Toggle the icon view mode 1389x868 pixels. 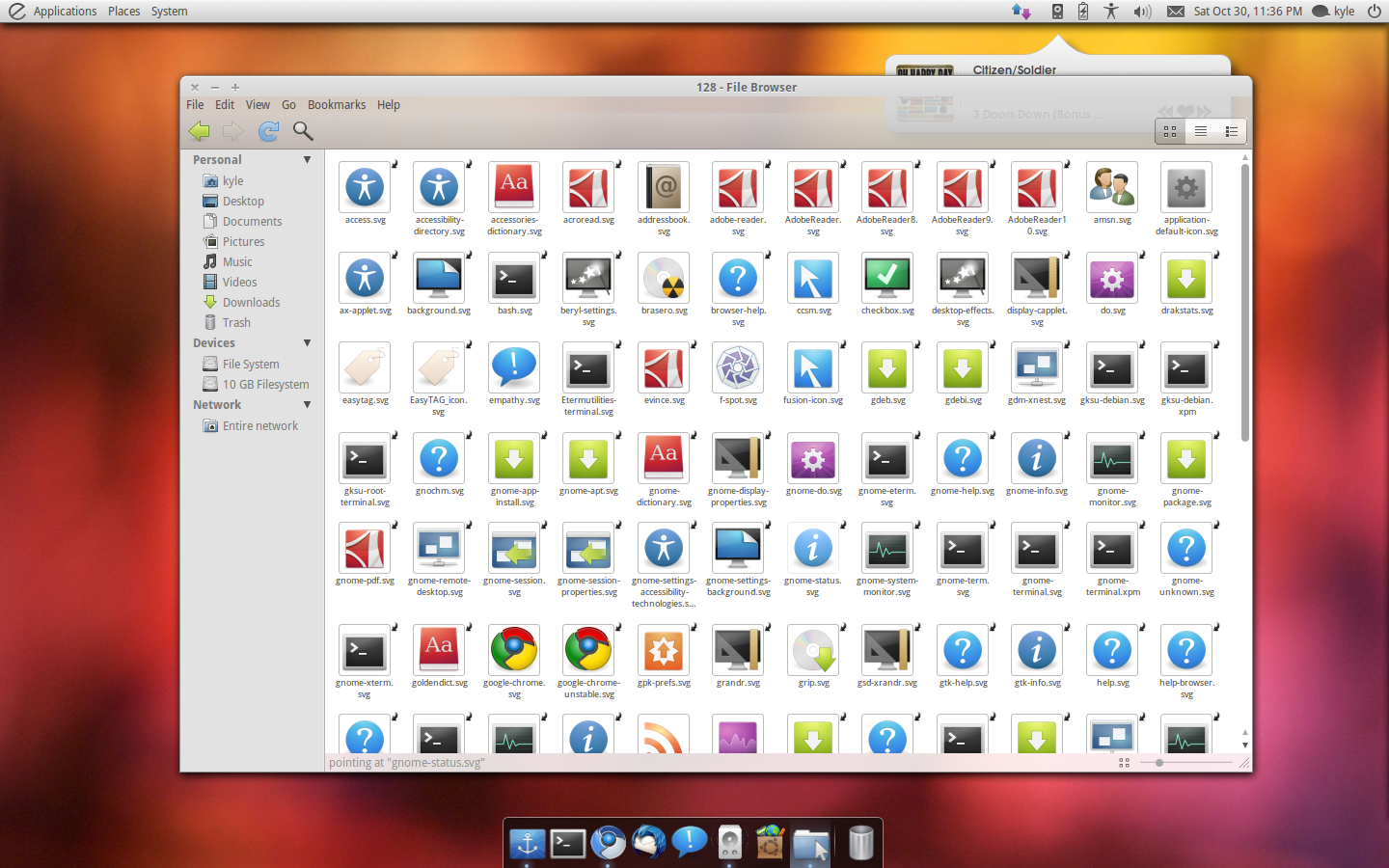coord(1169,131)
